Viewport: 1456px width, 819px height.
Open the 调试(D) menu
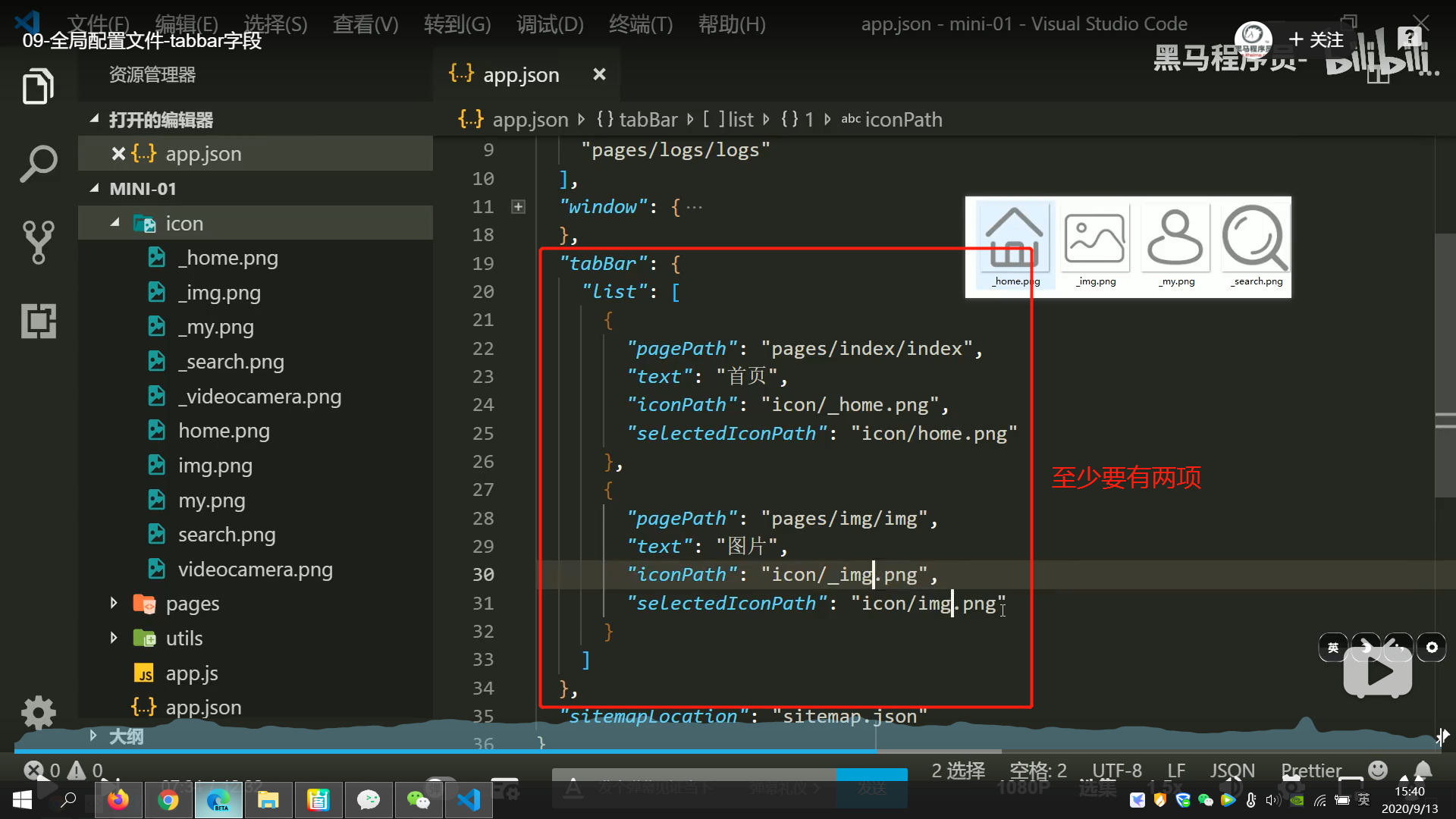point(550,24)
